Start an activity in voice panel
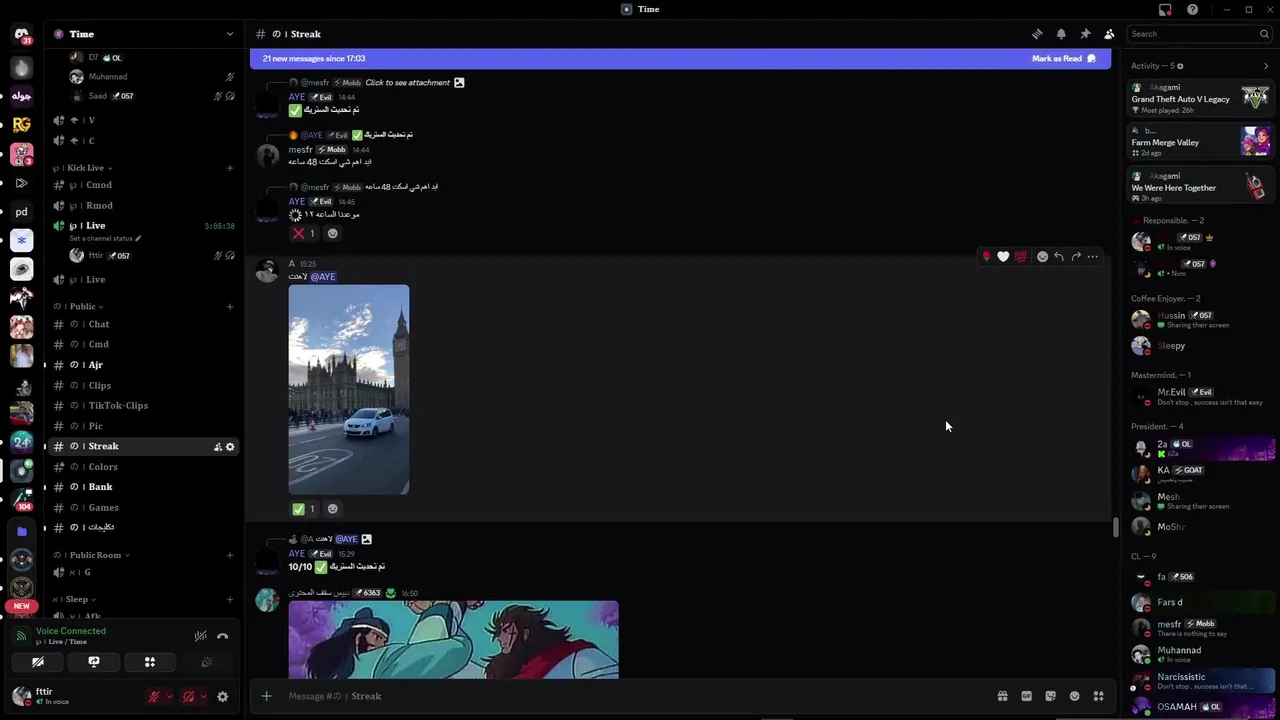1280x720 pixels. tap(150, 662)
